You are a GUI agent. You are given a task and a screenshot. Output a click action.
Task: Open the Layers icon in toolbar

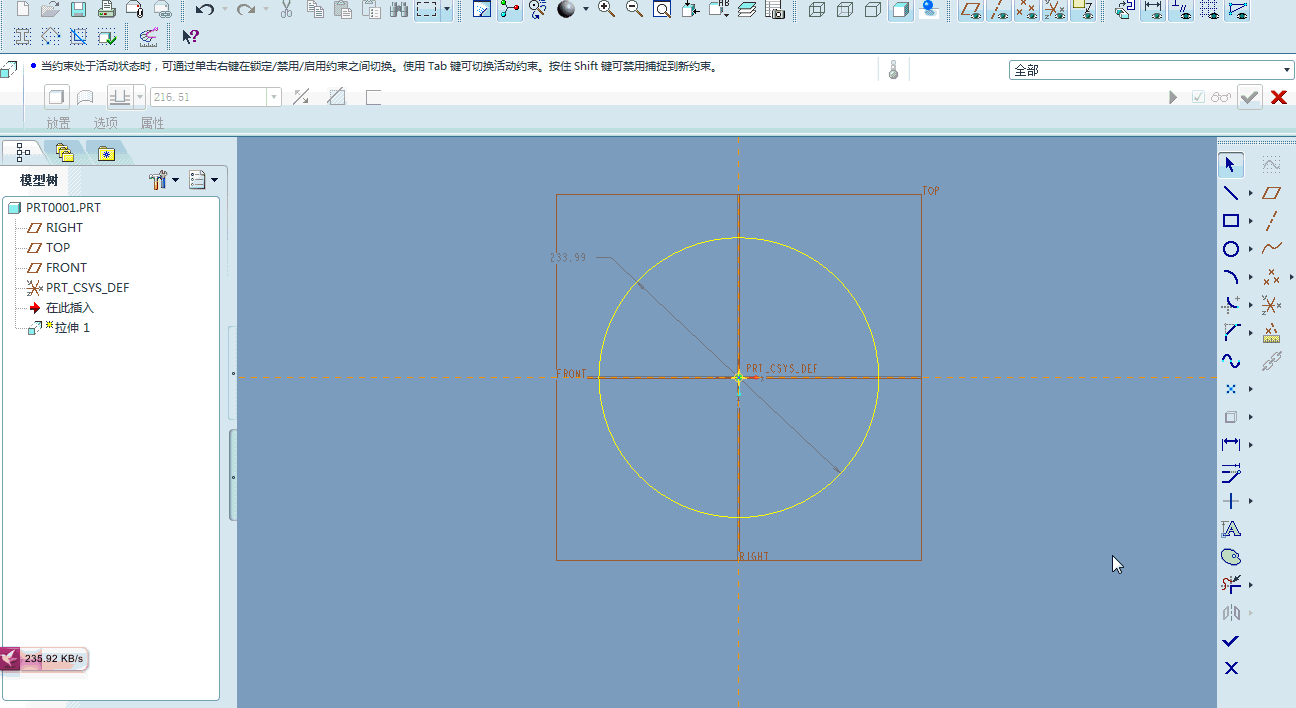pos(746,10)
